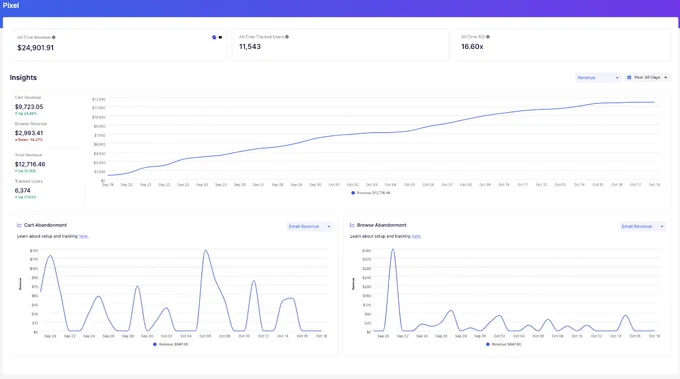Click the Insights heading
The image size is (680, 379).
click(23, 78)
